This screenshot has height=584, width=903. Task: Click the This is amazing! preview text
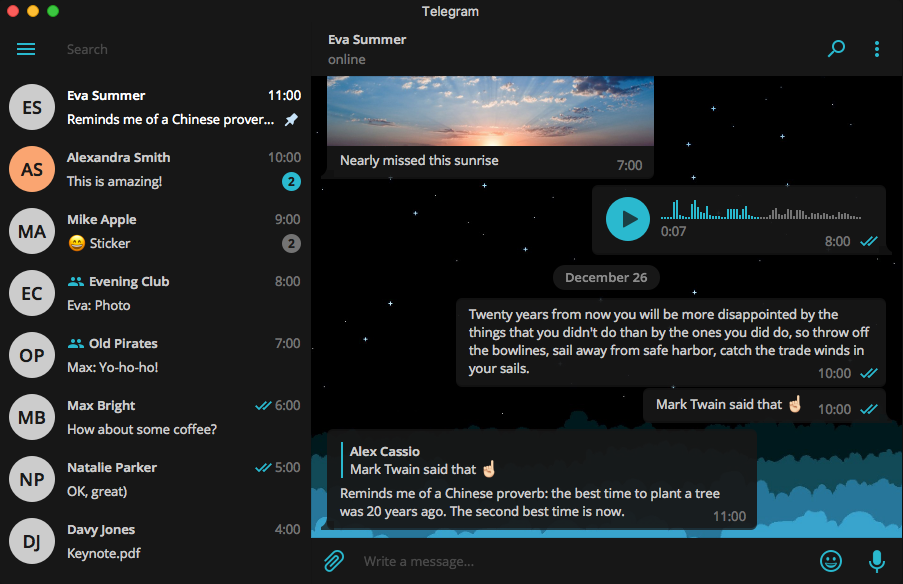pos(115,181)
